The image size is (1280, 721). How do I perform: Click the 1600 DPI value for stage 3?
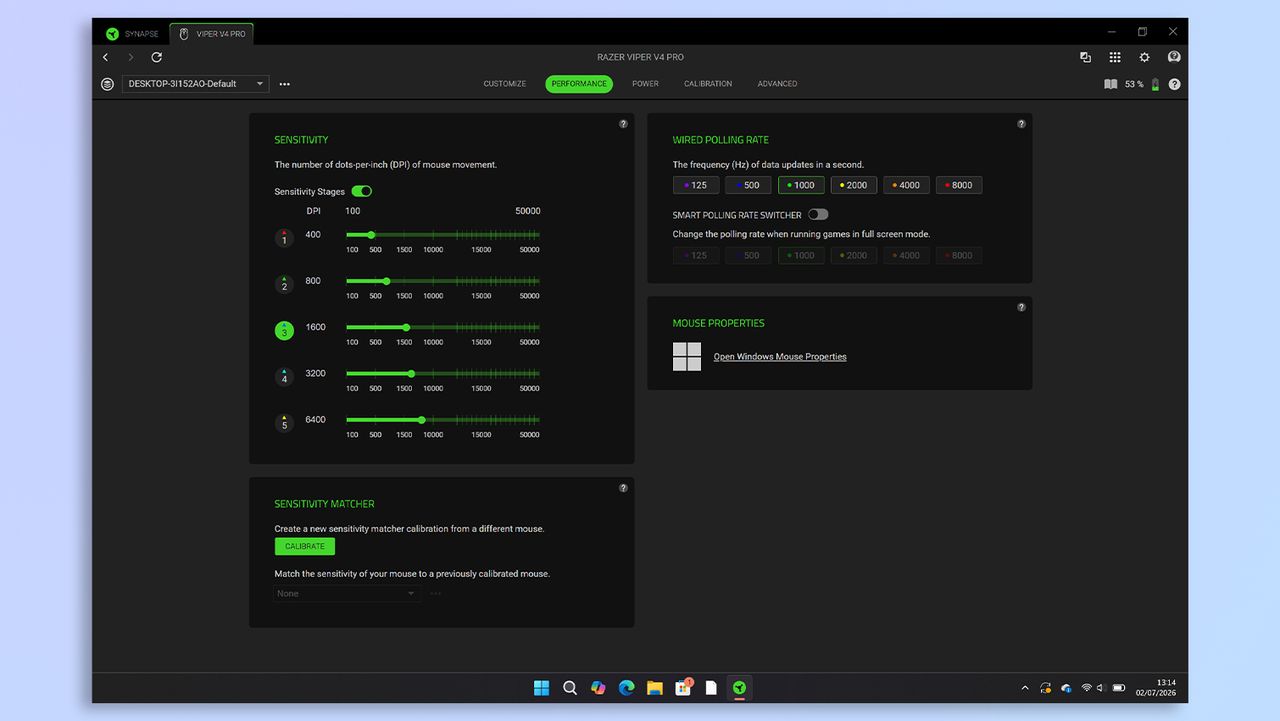(x=315, y=327)
